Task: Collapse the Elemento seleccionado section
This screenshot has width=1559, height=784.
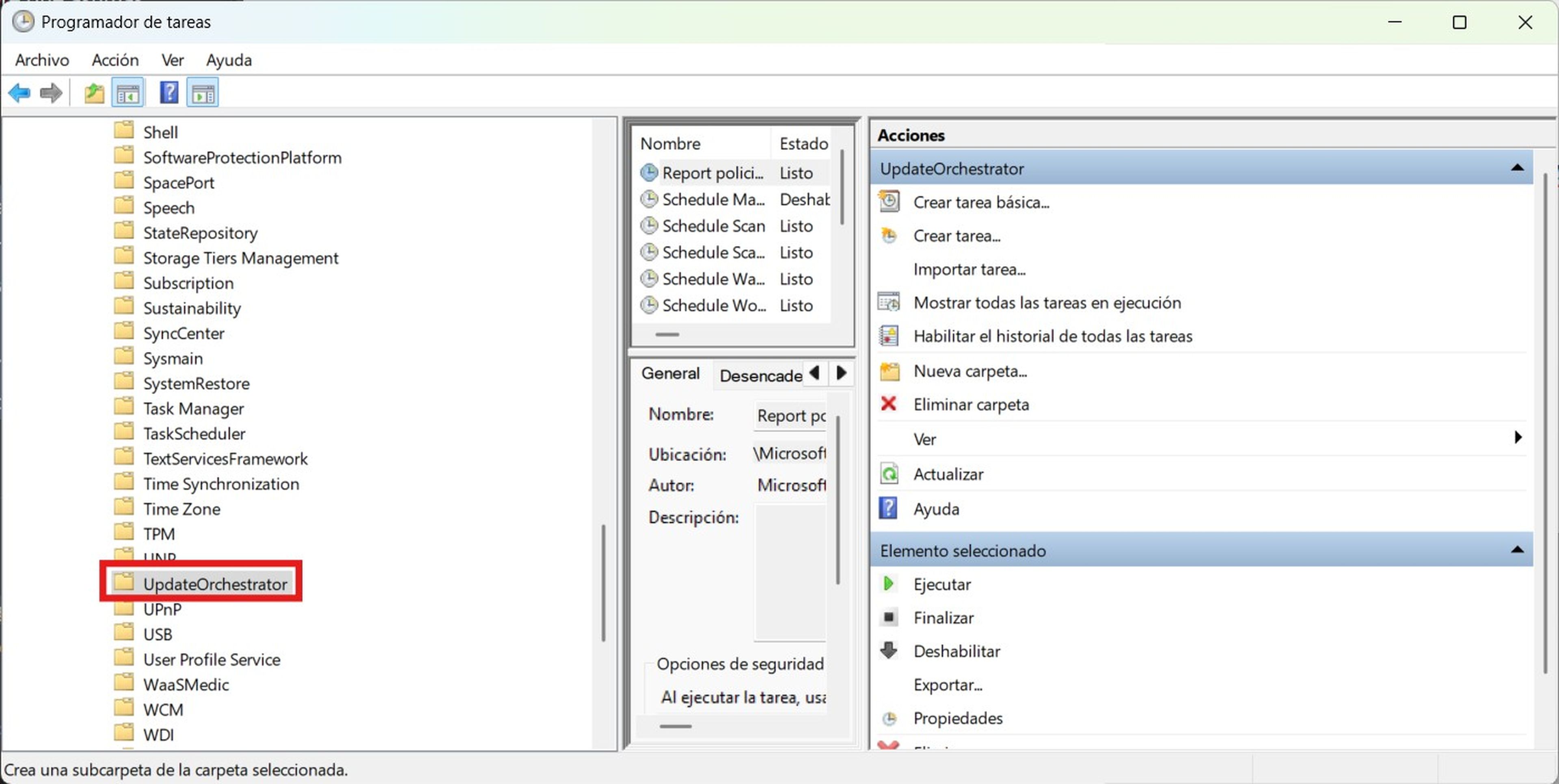Action: [1517, 550]
